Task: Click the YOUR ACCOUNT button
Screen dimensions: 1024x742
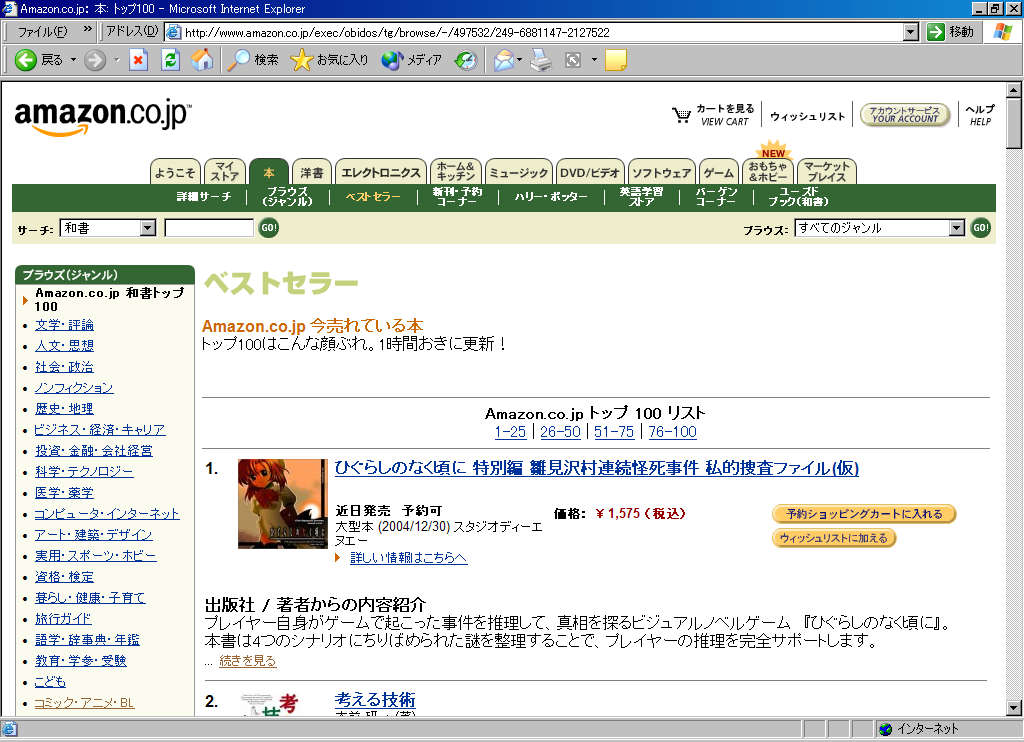Action: coord(904,115)
